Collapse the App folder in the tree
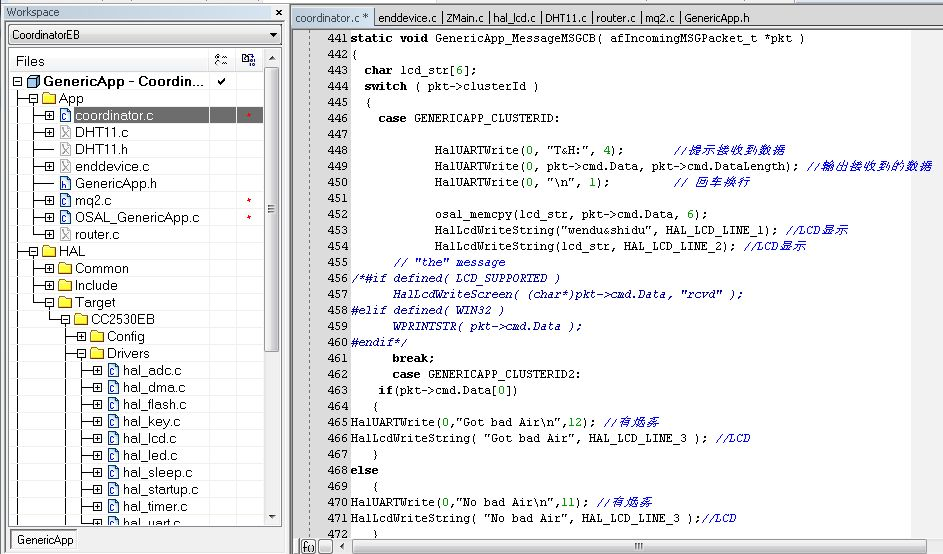The width and height of the screenshot is (943, 554). [x=17, y=99]
